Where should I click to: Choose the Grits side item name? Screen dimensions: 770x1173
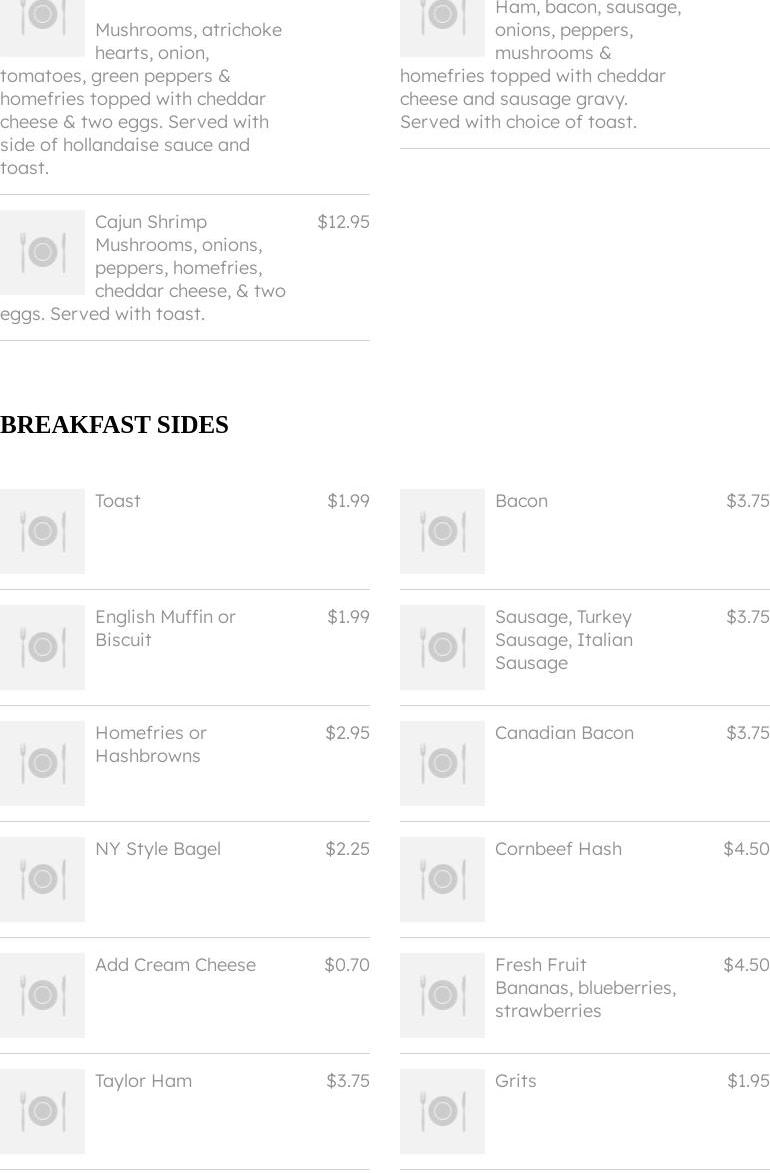[516, 1081]
